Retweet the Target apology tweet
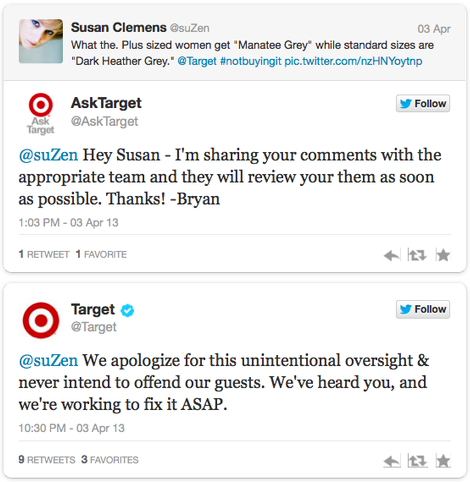The image size is (470, 482). pyautogui.click(x=417, y=461)
